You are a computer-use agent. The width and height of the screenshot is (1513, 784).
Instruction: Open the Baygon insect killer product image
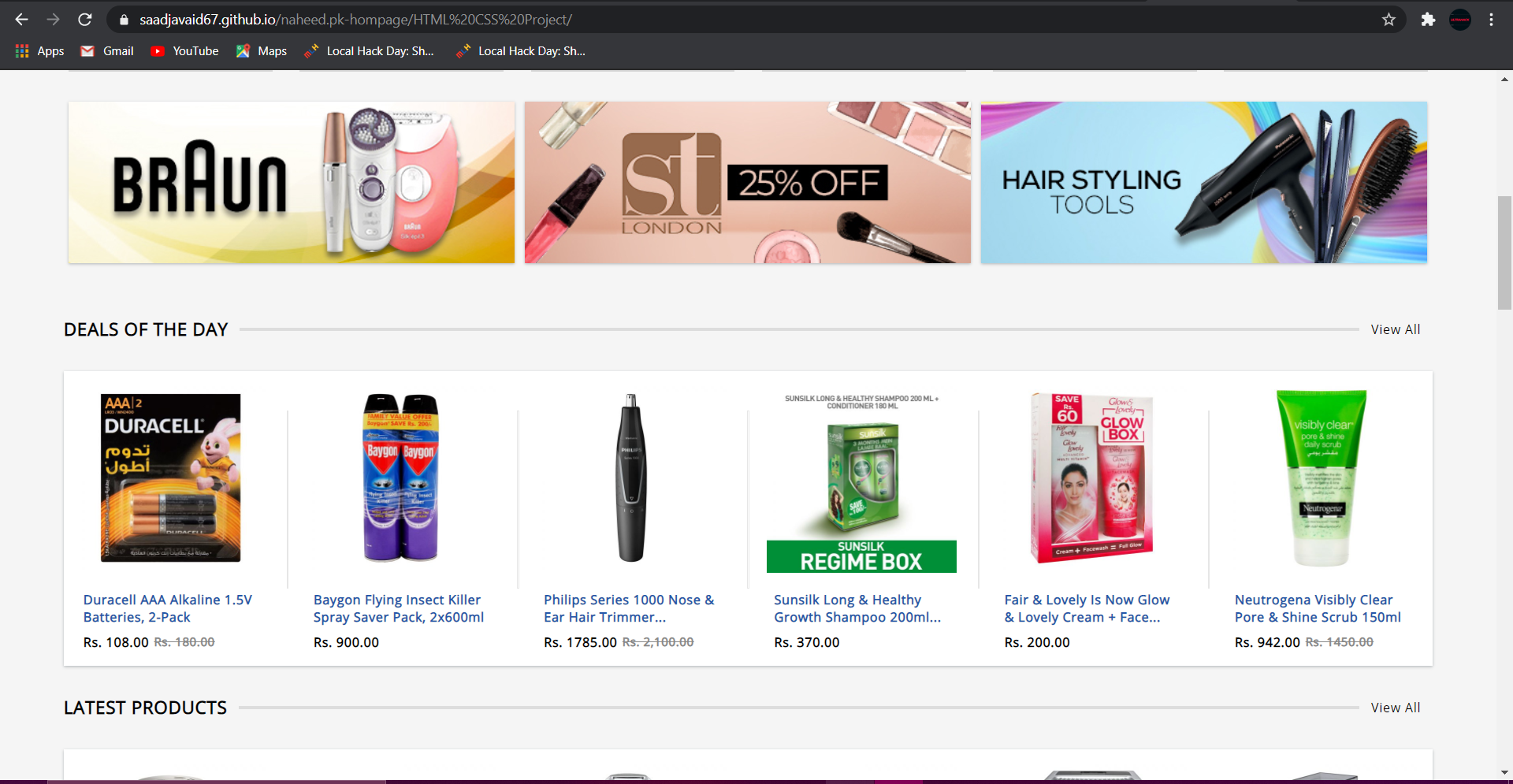pyautogui.click(x=401, y=477)
